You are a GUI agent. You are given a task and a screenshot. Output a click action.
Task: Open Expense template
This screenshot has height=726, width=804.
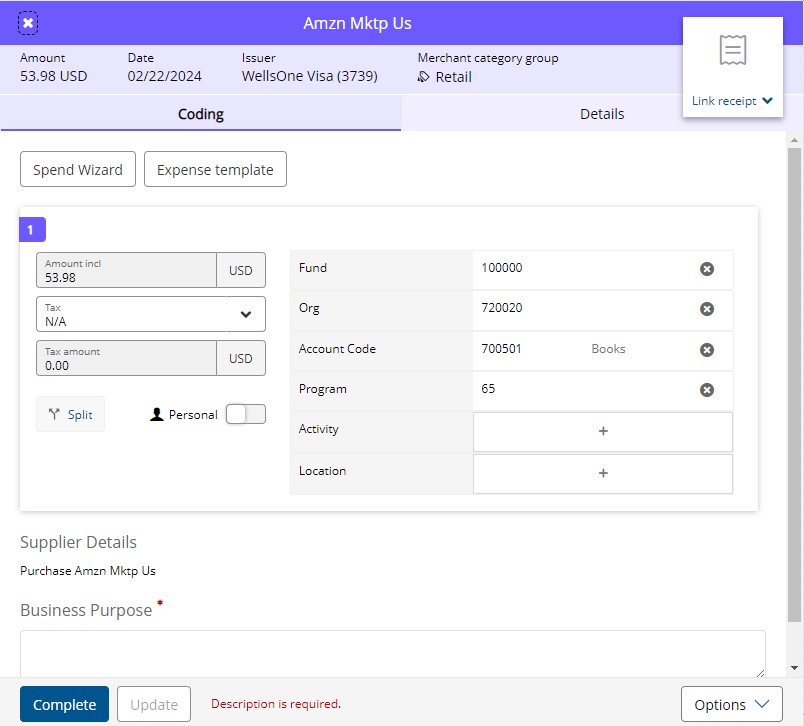click(x=215, y=170)
